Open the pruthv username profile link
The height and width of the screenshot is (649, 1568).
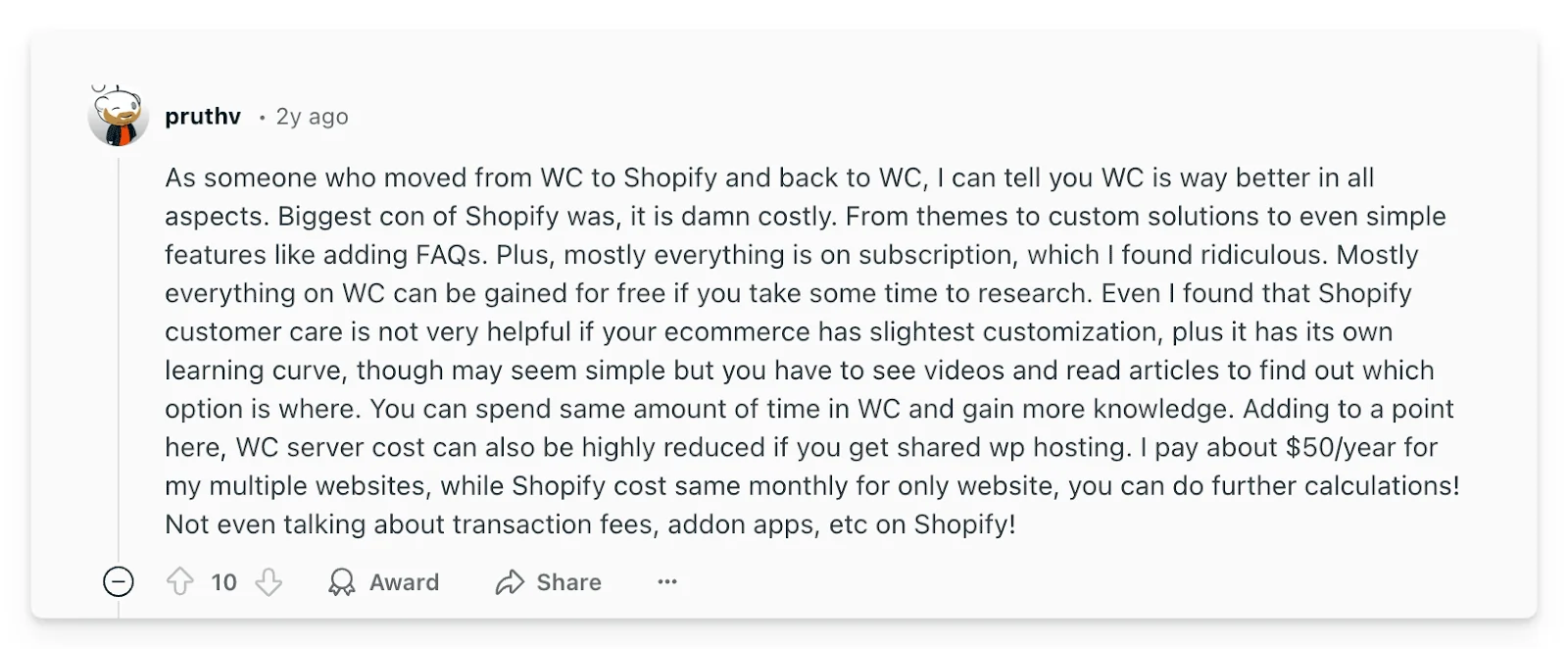203,117
